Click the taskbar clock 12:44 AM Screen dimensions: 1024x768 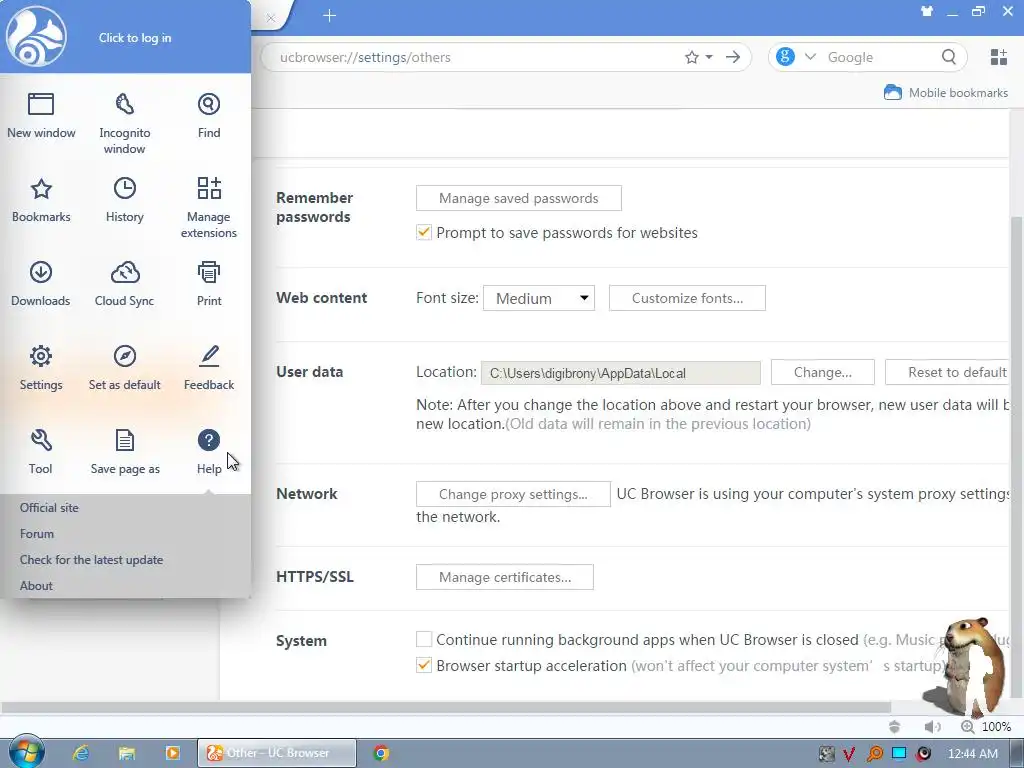coord(973,754)
